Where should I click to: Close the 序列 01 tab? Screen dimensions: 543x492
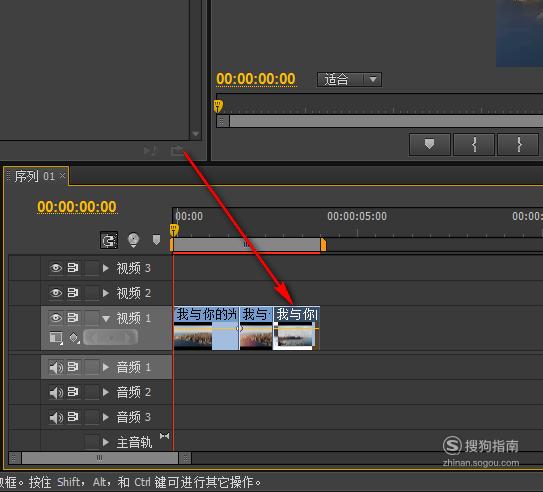(62, 176)
